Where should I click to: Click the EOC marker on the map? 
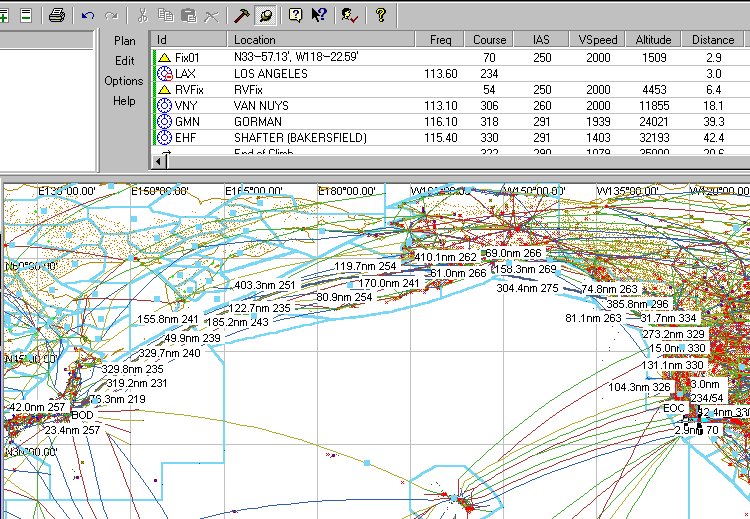(x=674, y=408)
